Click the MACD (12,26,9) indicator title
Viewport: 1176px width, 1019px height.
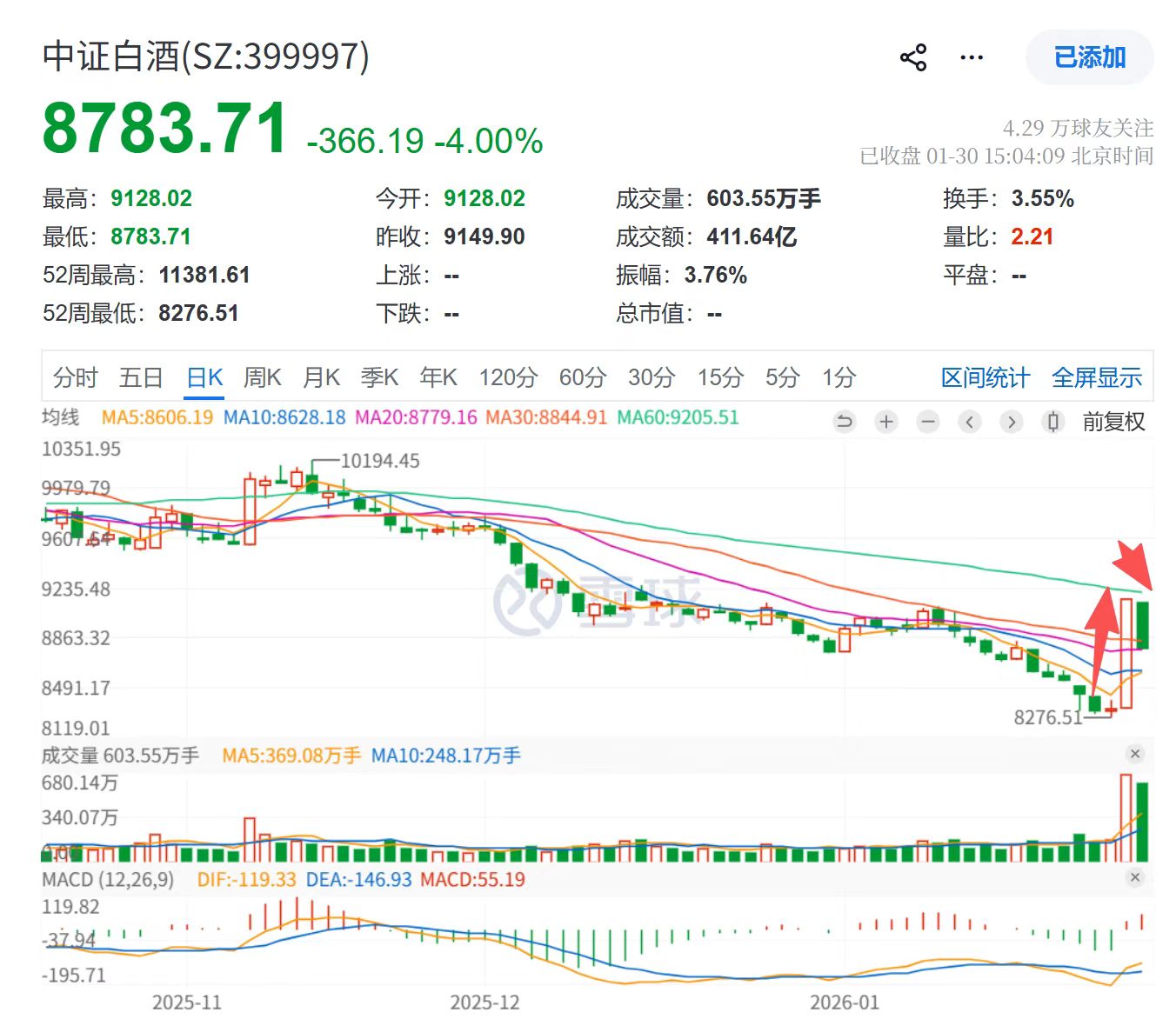pos(108,880)
